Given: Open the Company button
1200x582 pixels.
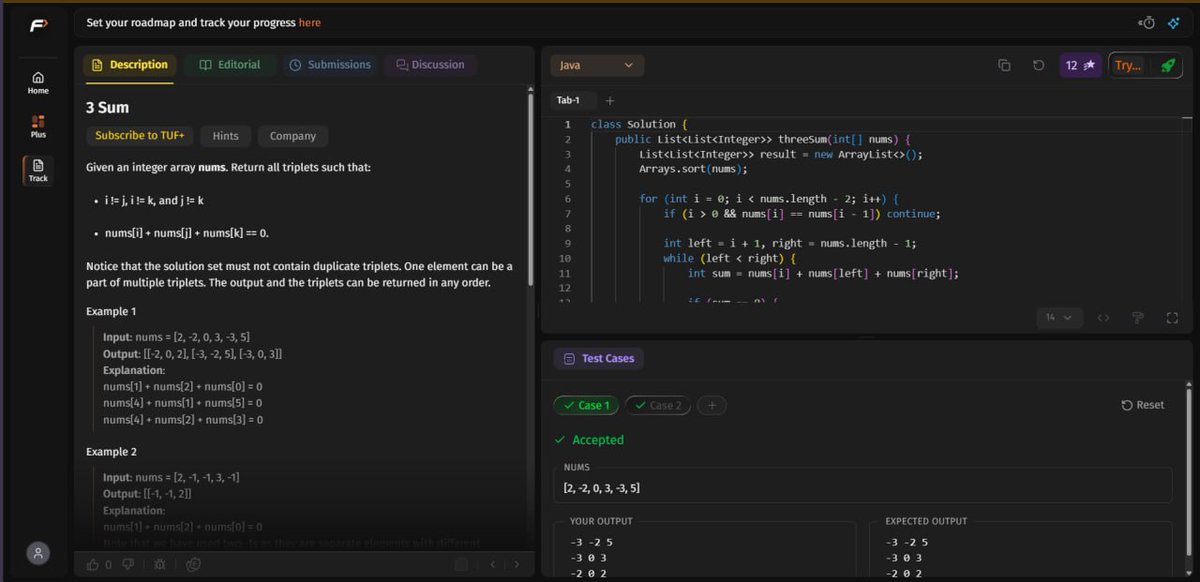Looking at the screenshot, I should point(293,136).
